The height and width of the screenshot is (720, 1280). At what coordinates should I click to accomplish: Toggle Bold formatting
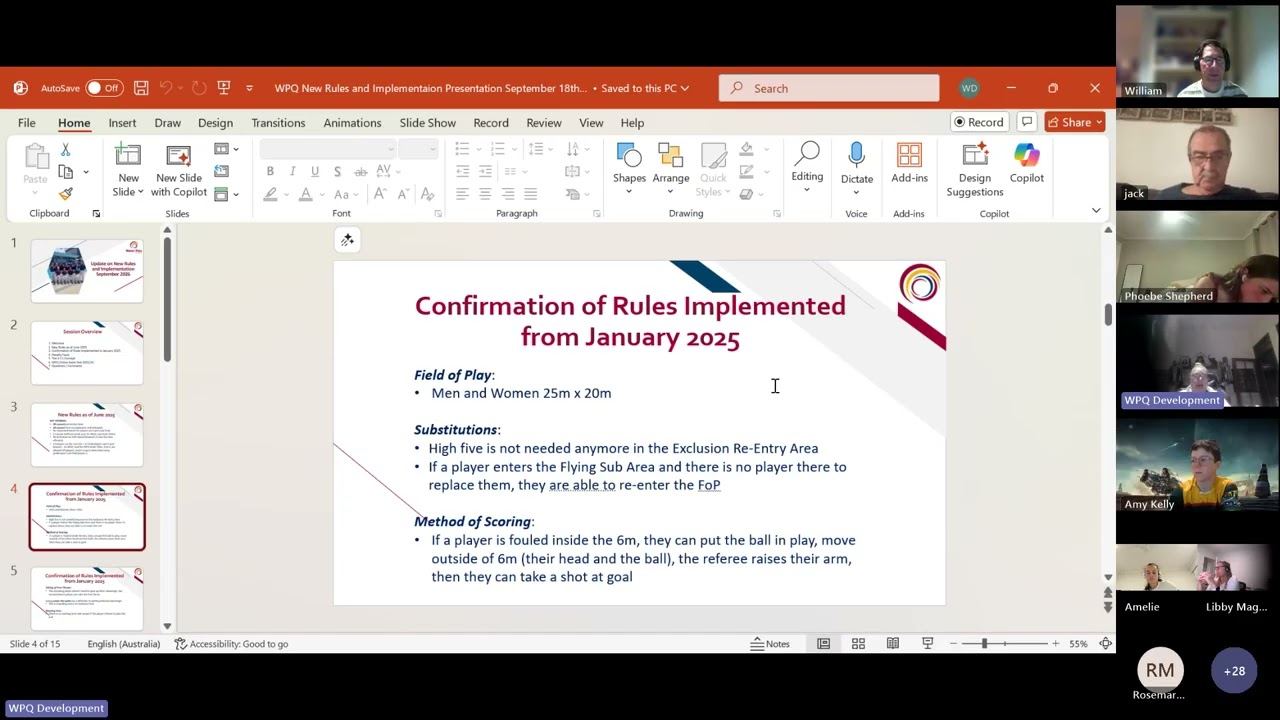[x=270, y=171]
